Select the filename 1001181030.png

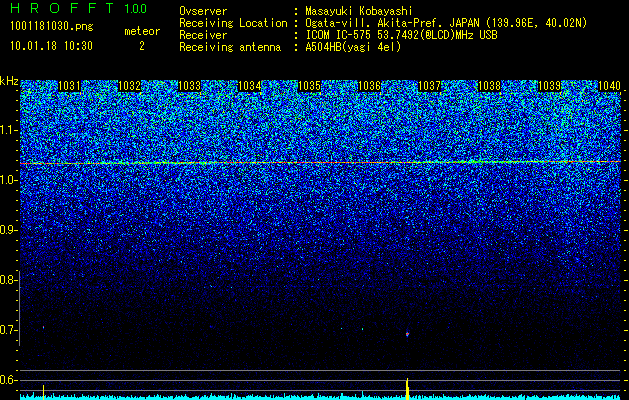click(52, 26)
